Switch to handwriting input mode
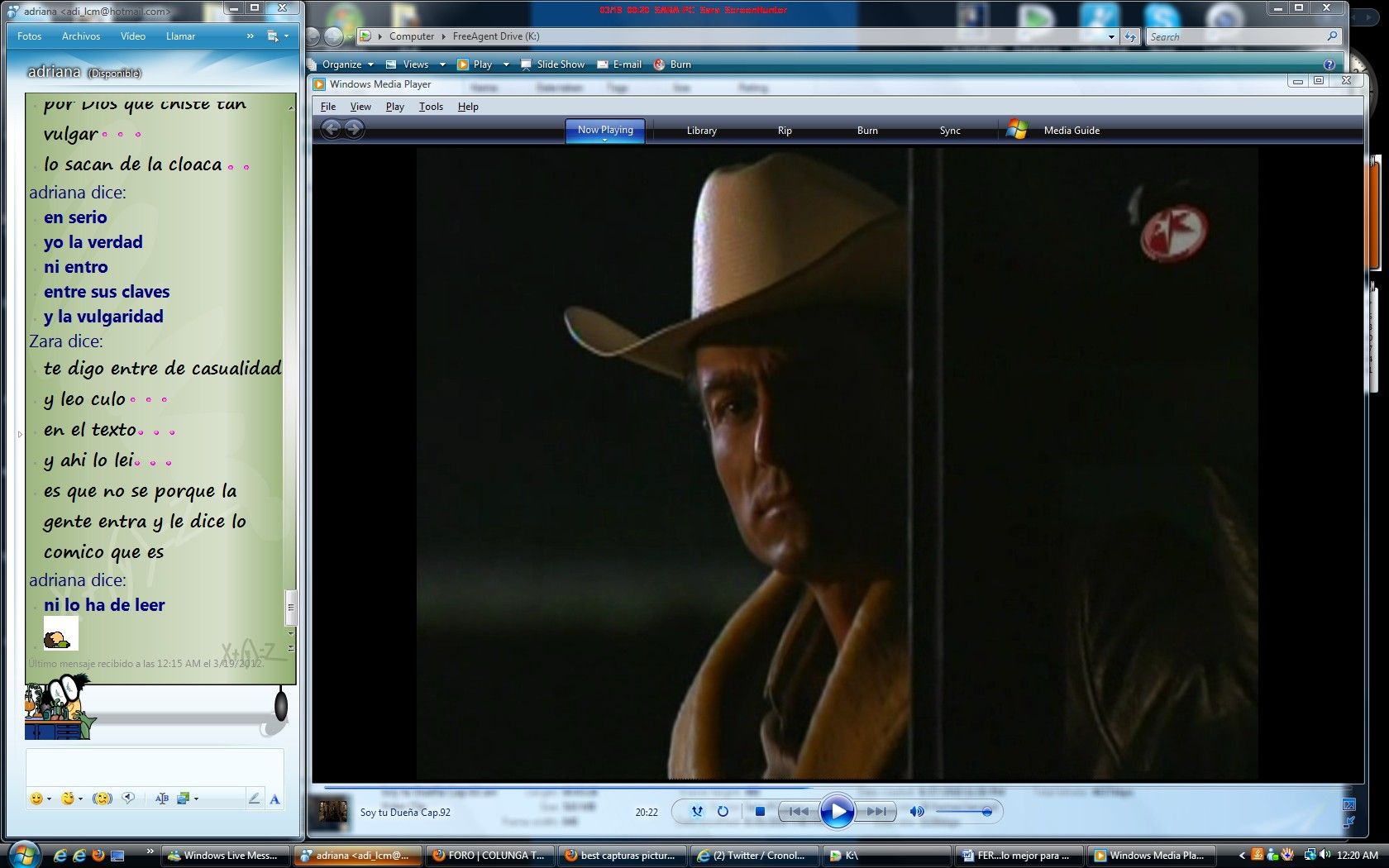Screen dimensions: 1389x868 (254, 799)
